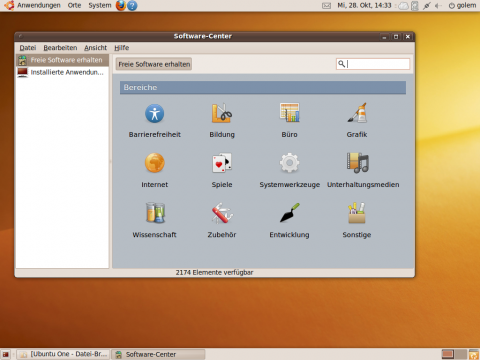Click the trash icon in bottom panel

pos(474,354)
